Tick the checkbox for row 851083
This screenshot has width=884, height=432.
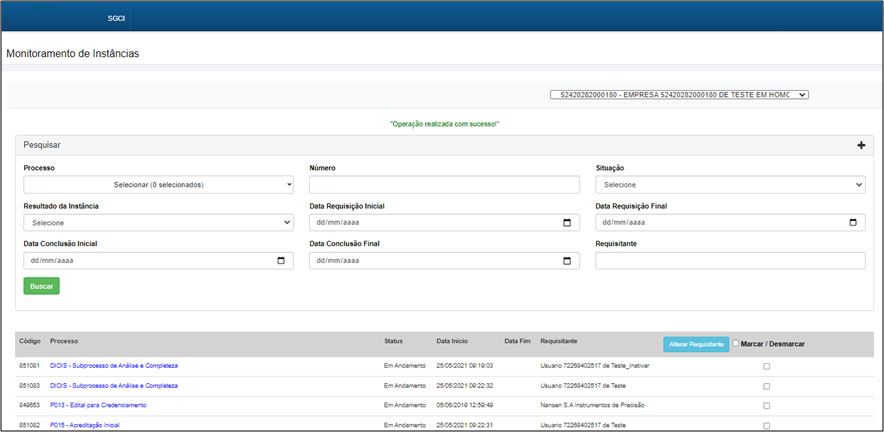767,386
